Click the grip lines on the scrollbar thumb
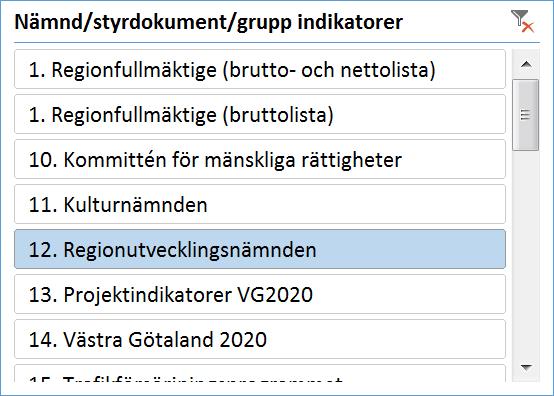 [x=525, y=115]
